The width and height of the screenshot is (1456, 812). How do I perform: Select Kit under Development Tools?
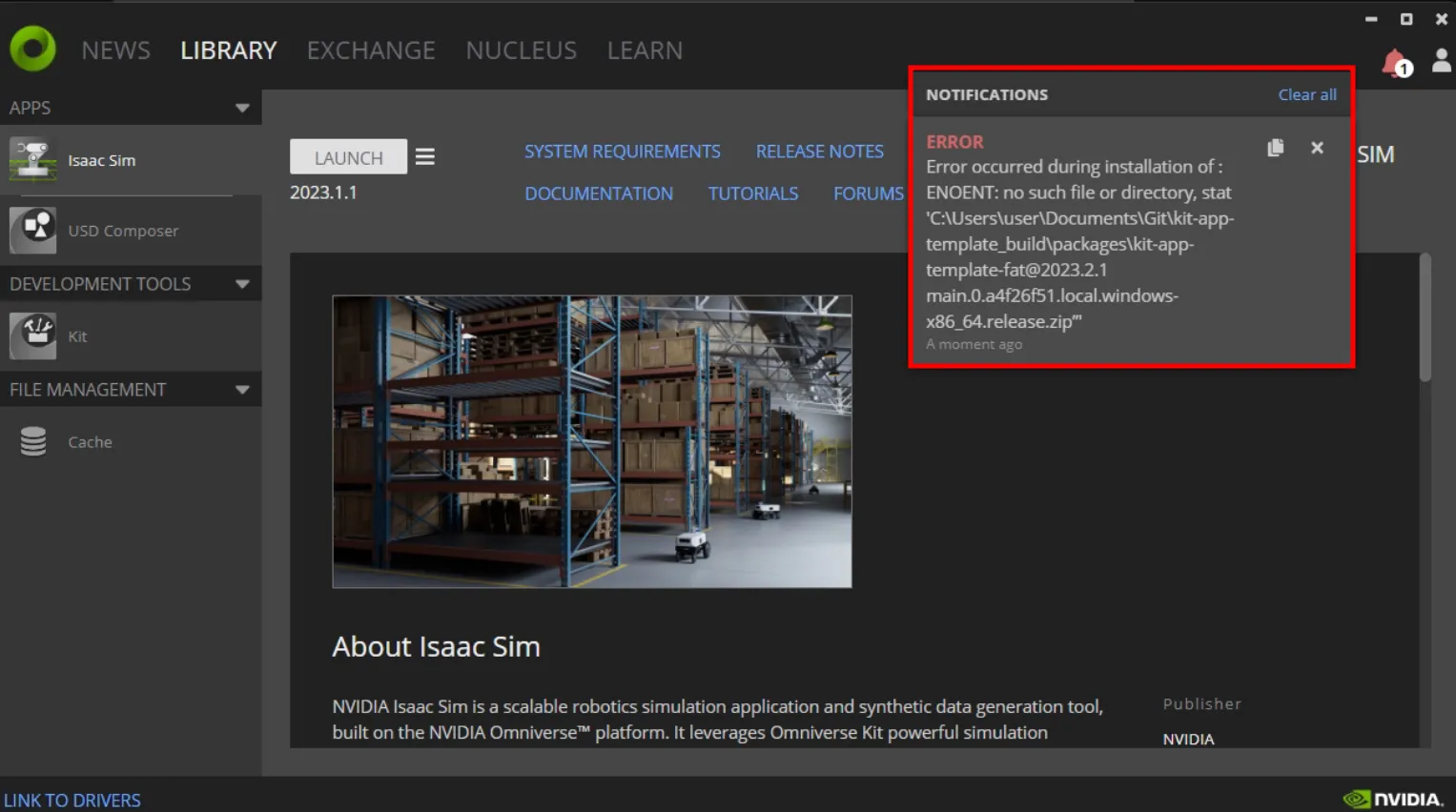131,336
